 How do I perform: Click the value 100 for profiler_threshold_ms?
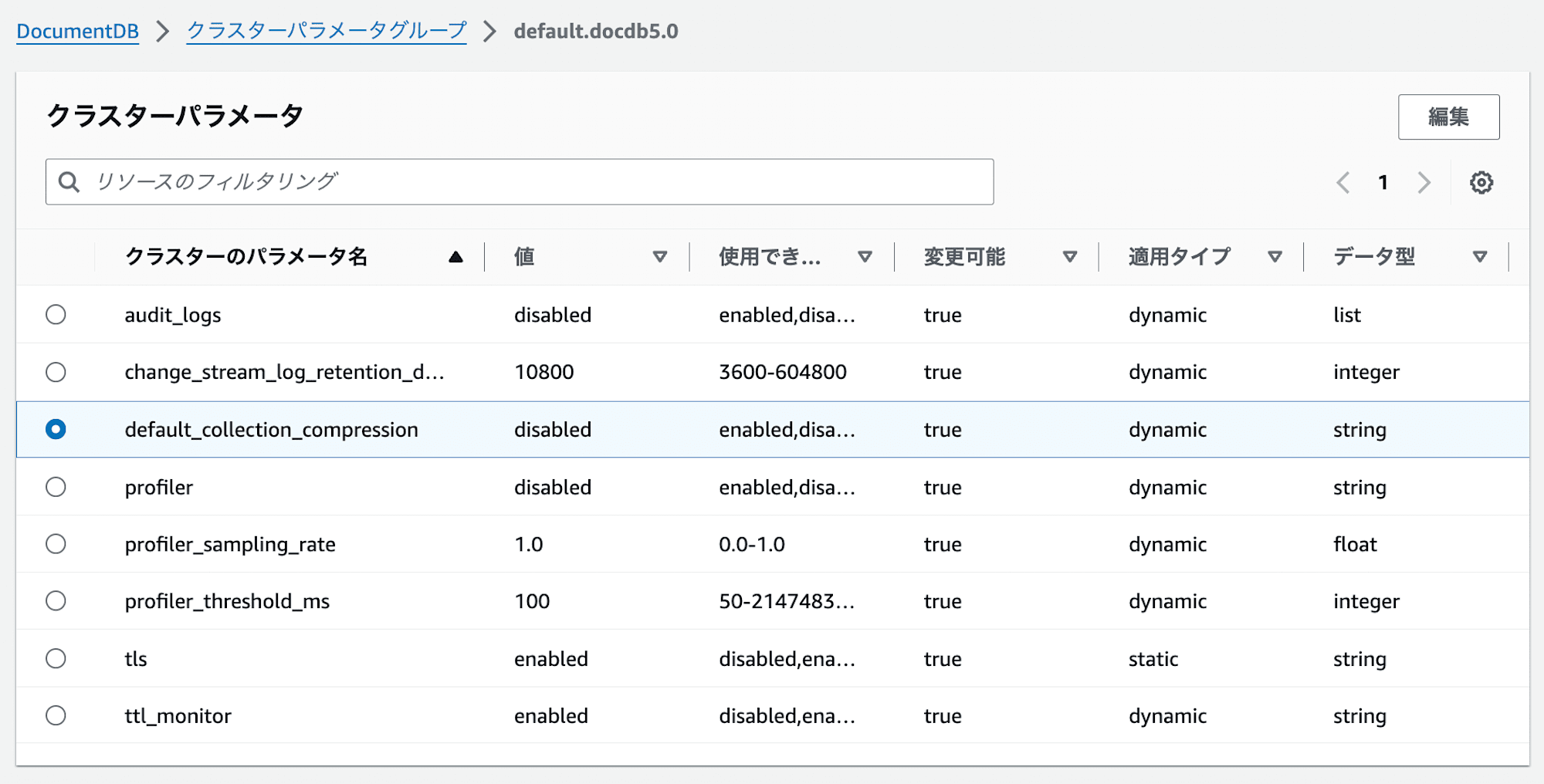(532, 602)
